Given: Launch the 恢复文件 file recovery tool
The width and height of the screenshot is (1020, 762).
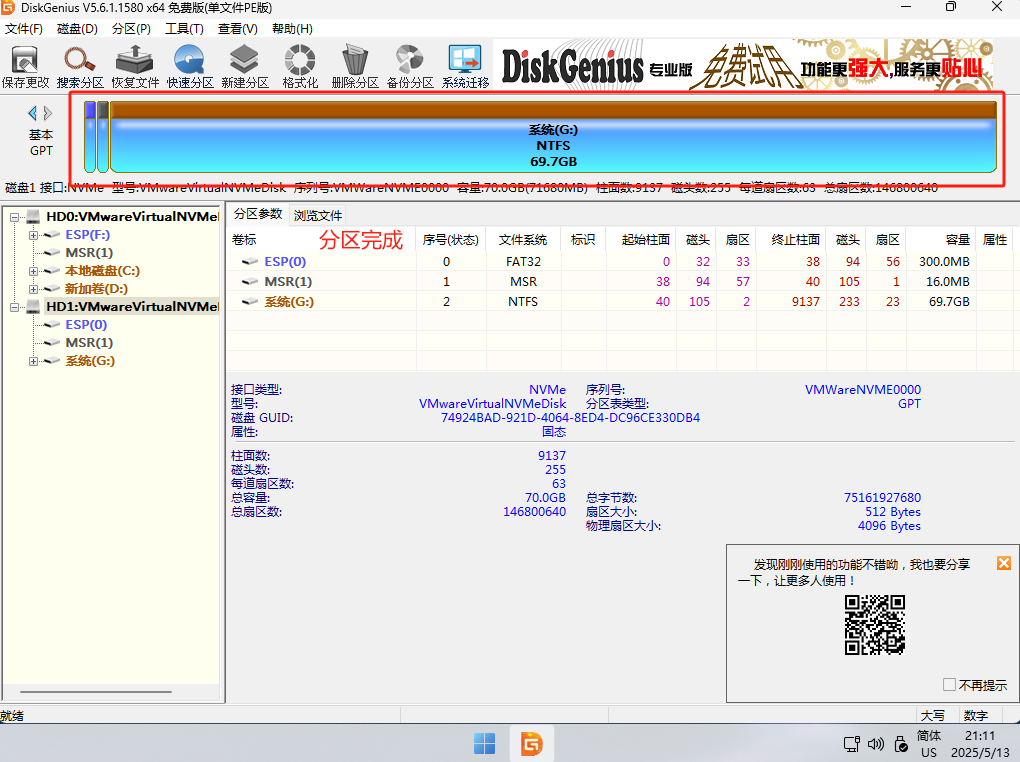Looking at the screenshot, I should [x=135, y=66].
